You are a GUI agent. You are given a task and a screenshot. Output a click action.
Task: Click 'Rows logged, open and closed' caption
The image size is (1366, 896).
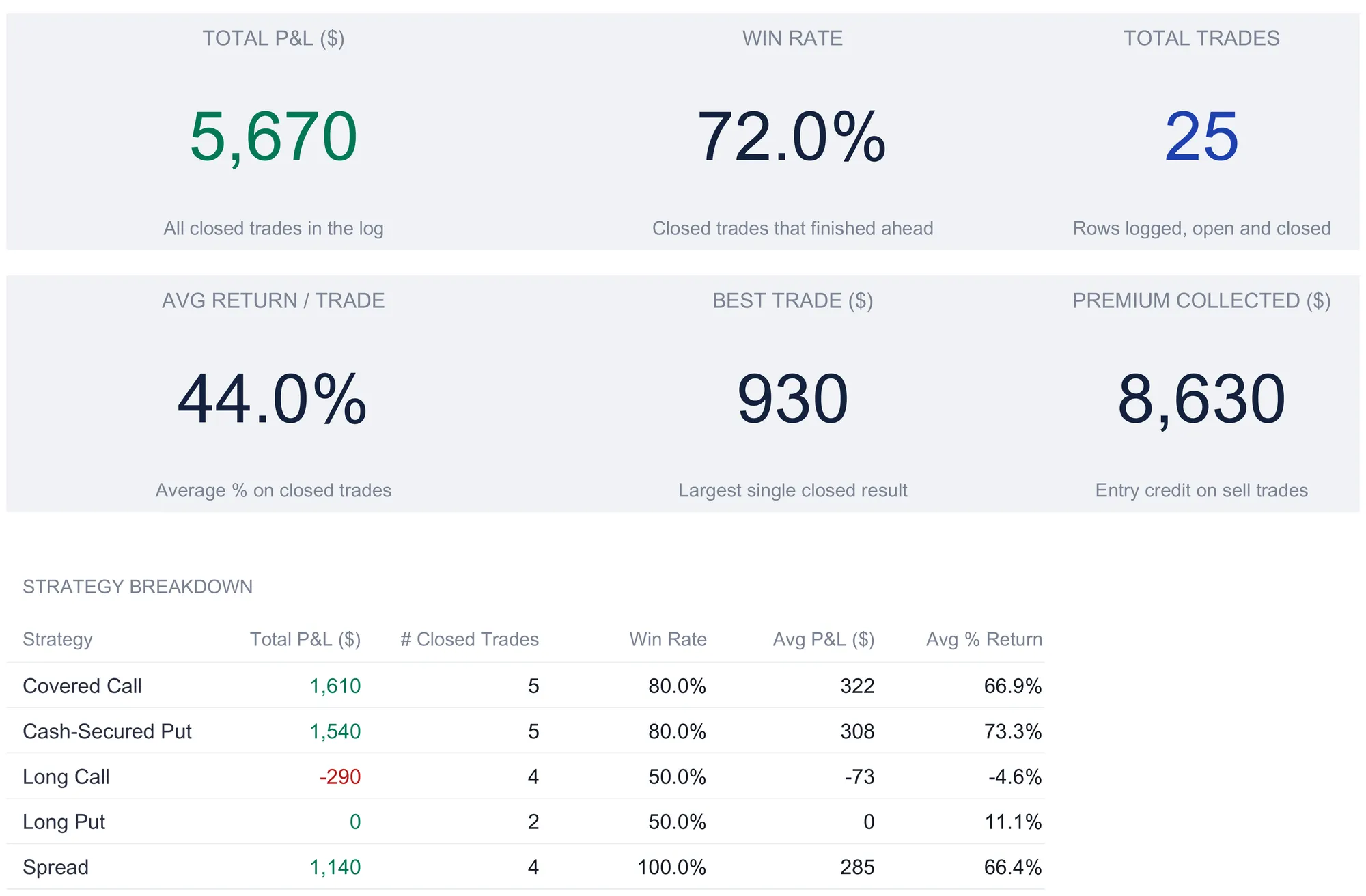tap(1201, 228)
